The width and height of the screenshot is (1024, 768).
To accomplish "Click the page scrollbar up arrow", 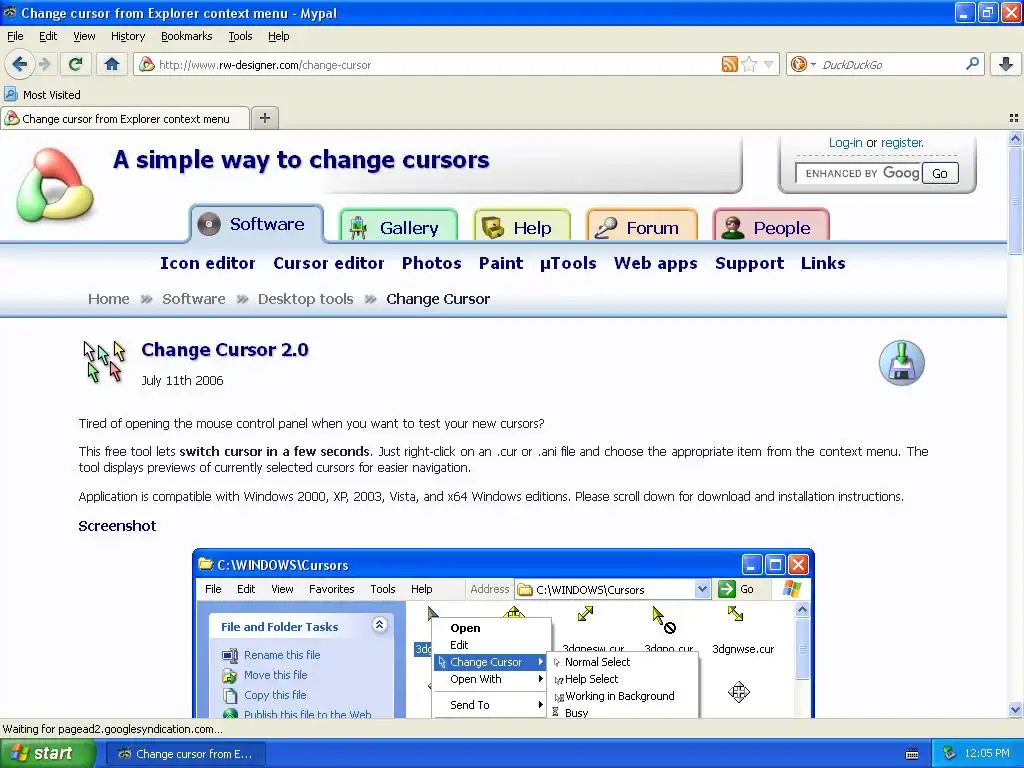I will click(x=1015, y=138).
